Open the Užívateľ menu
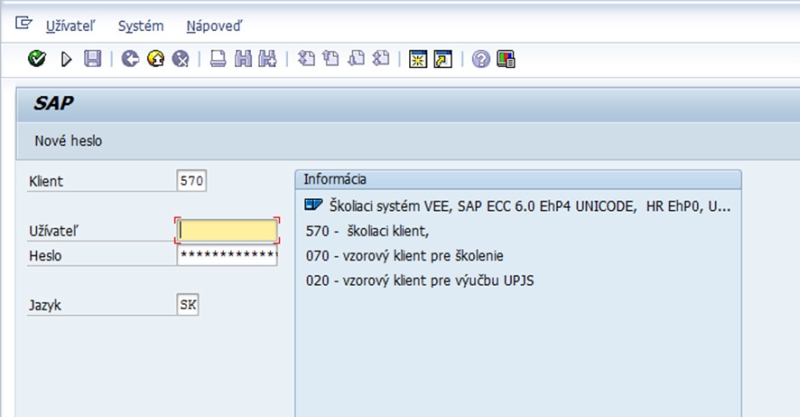The image size is (800, 417). point(70,26)
